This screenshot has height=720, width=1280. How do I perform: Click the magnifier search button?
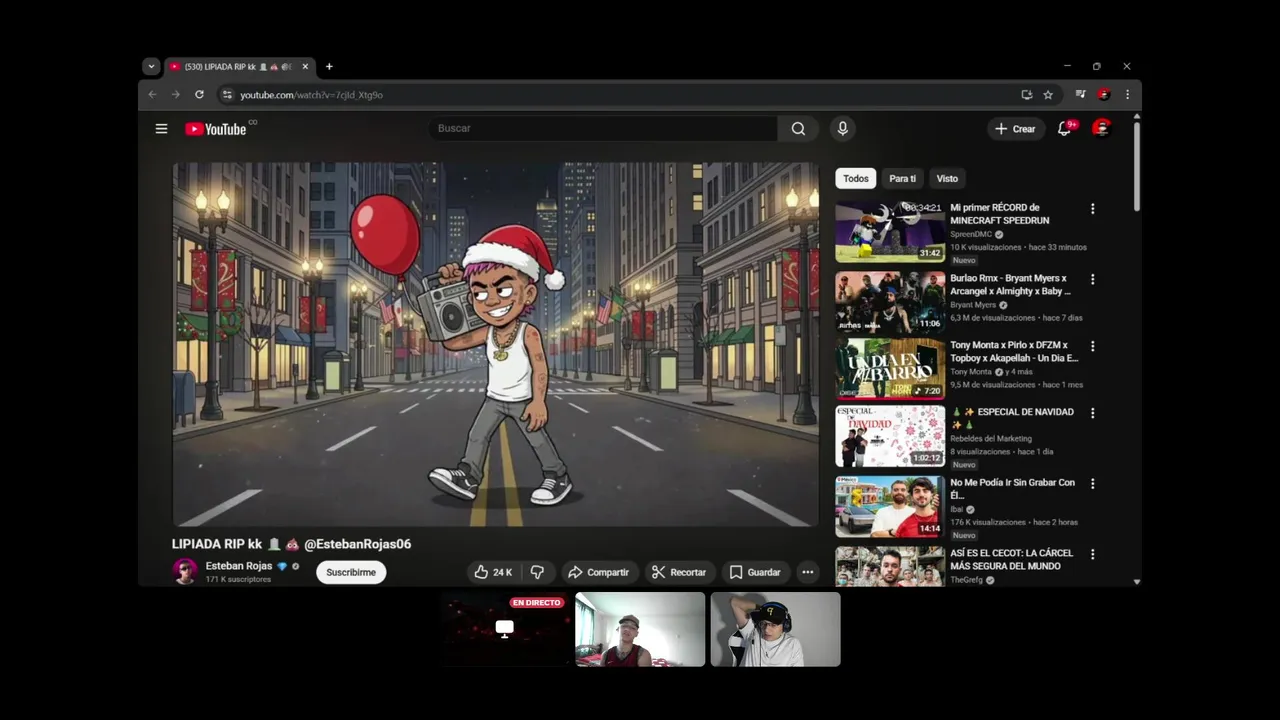click(798, 128)
